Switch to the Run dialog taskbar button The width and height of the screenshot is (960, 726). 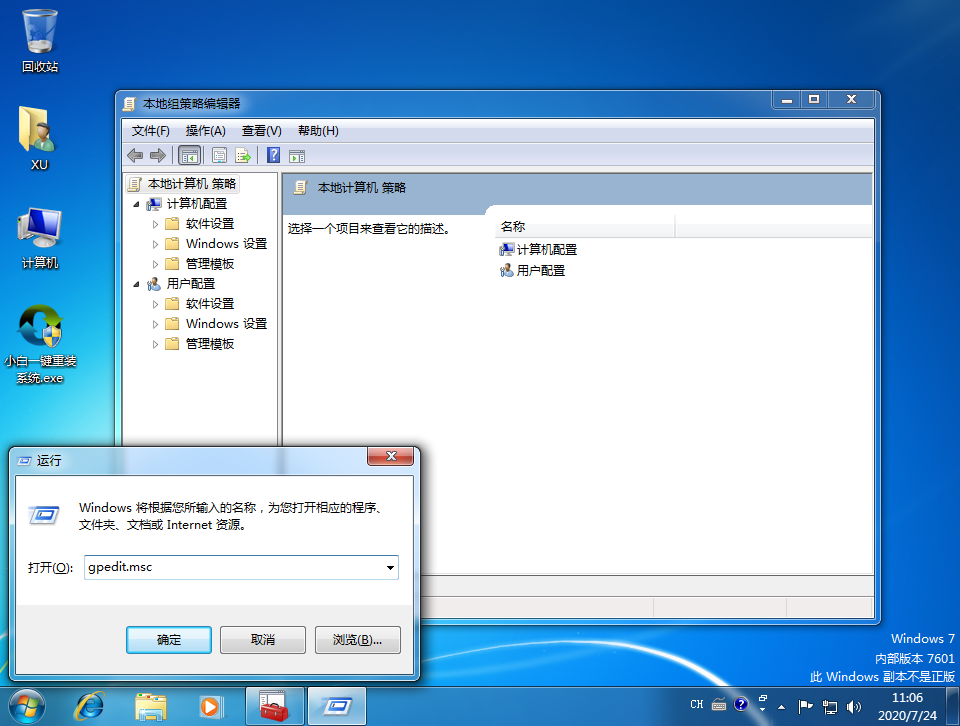[337, 706]
